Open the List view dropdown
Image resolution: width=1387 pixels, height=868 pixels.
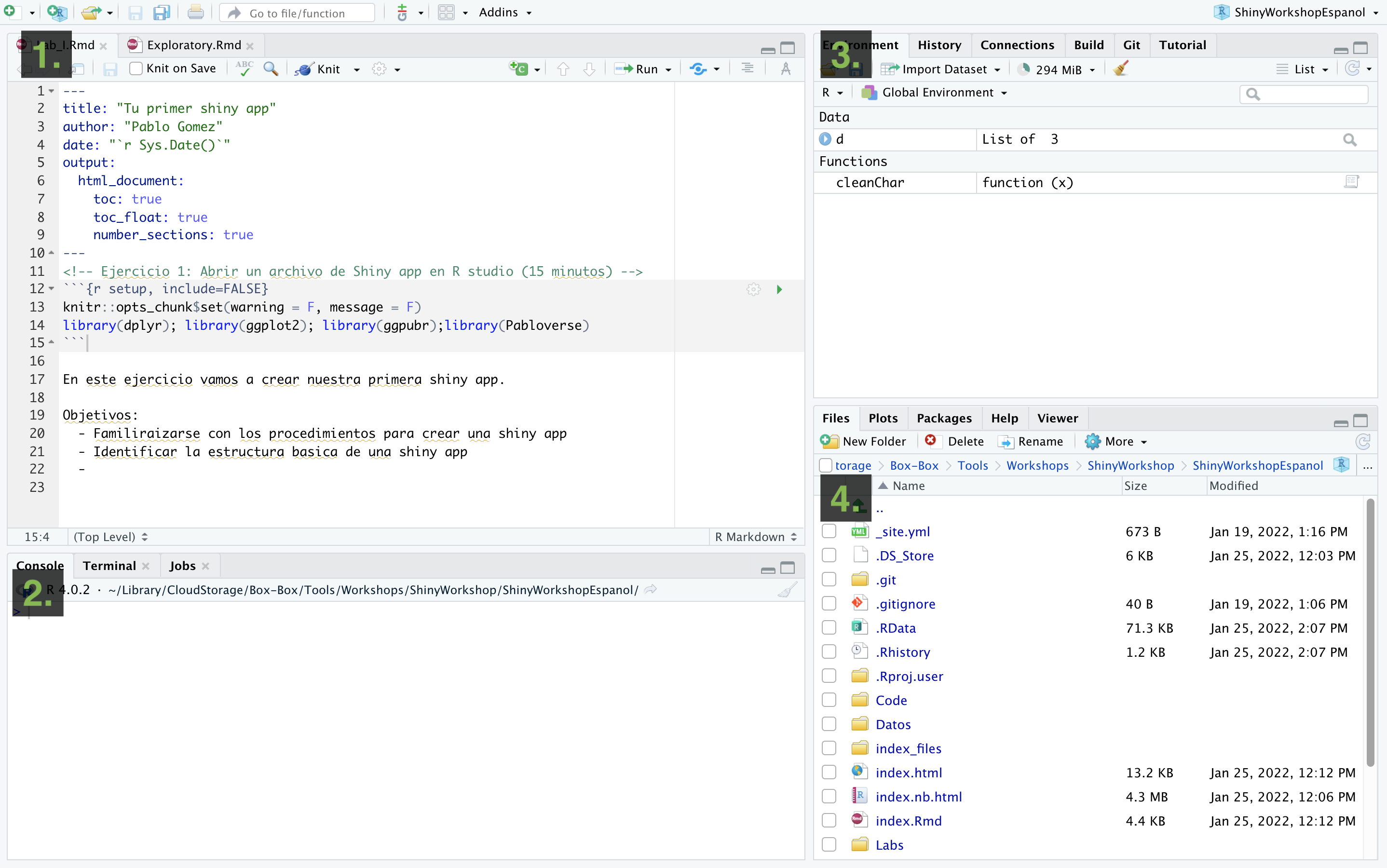point(1303,69)
